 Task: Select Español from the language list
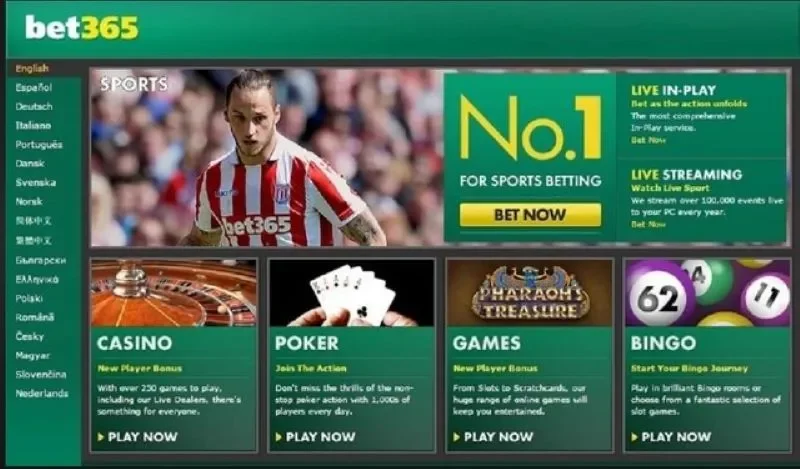click(x=34, y=87)
